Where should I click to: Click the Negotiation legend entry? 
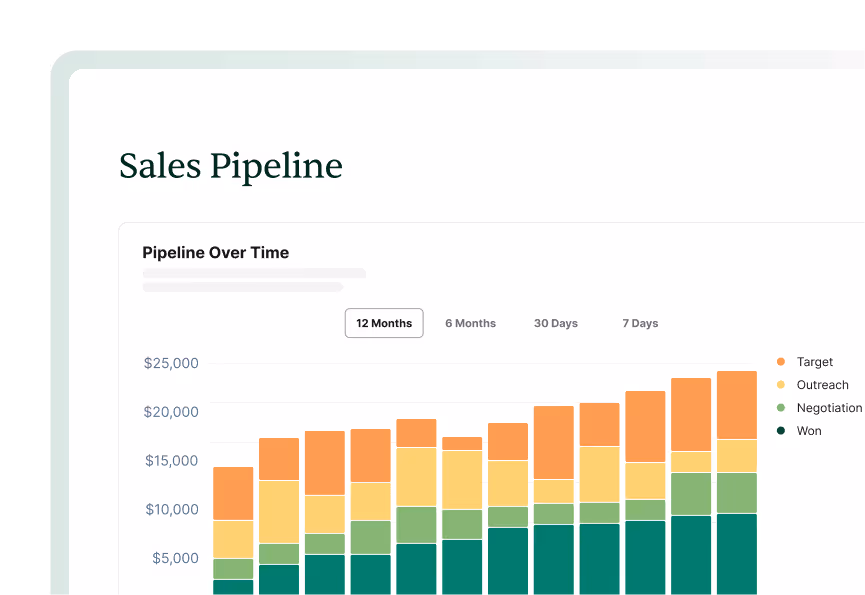(819, 408)
